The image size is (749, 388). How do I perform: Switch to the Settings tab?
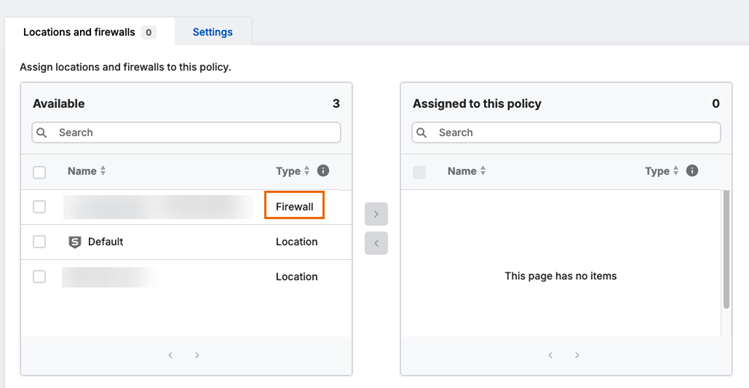click(213, 32)
